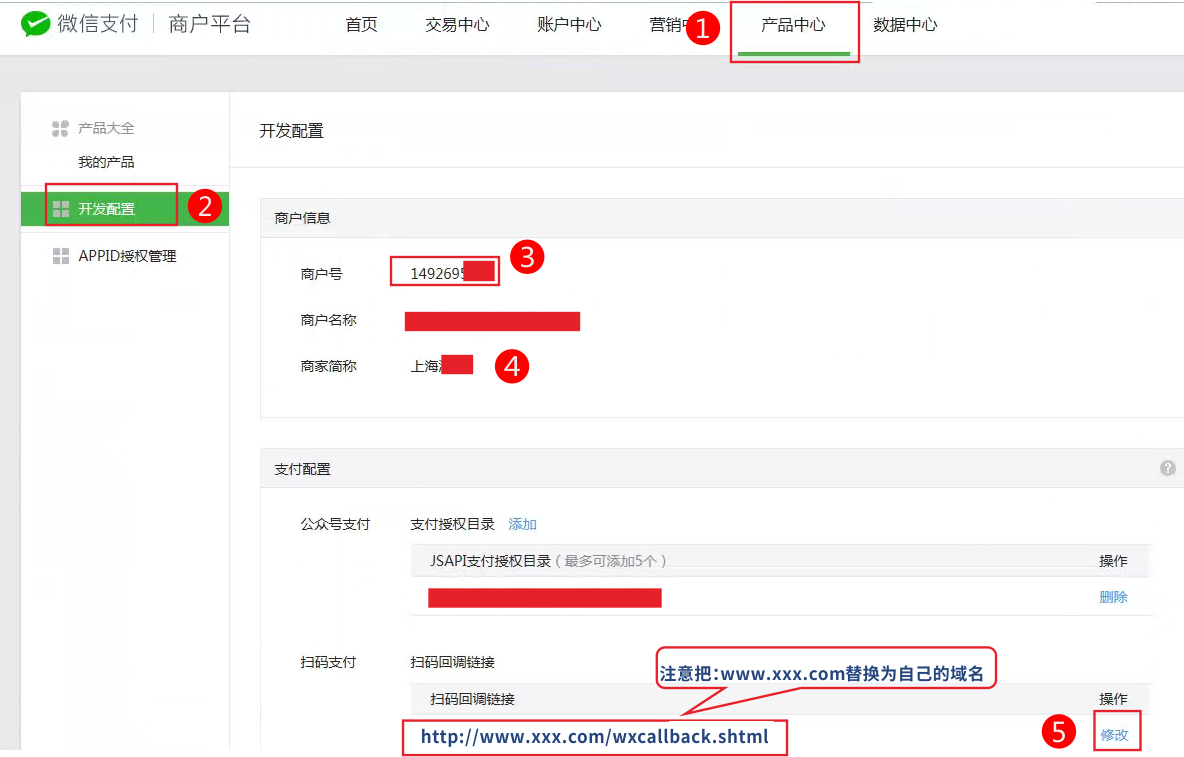This screenshot has height=757, width=1184.
Task: Go to the 首页 tab
Action: [x=361, y=25]
